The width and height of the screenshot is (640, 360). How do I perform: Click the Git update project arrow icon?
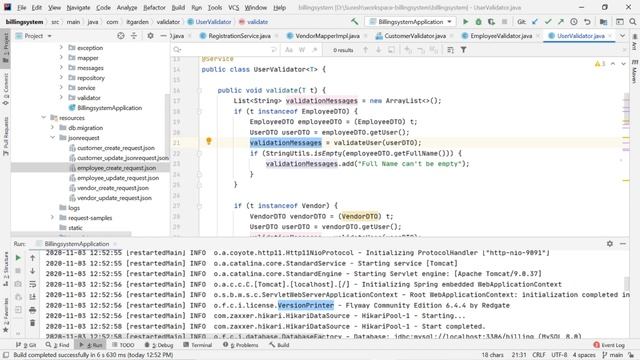pos(535,22)
